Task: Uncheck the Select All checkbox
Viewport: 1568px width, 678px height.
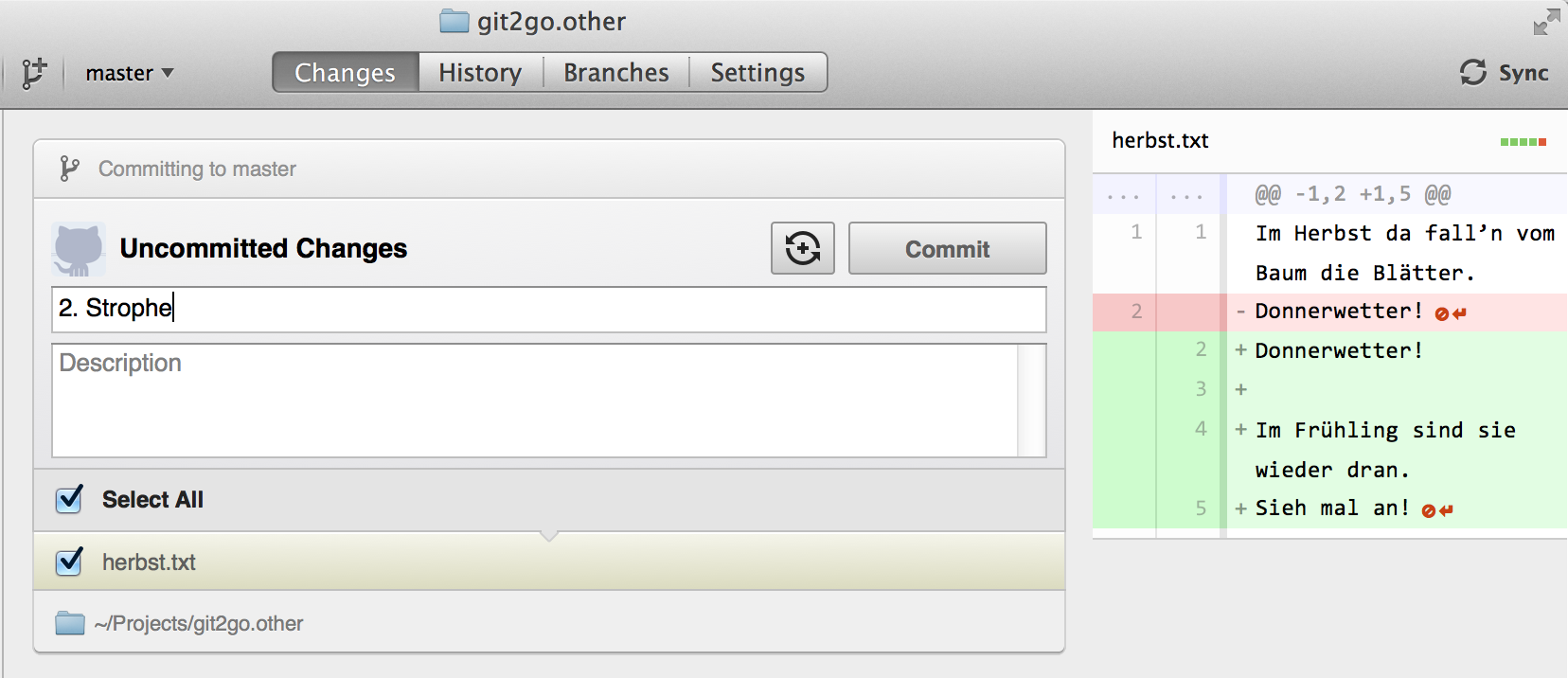Action: 69,499
